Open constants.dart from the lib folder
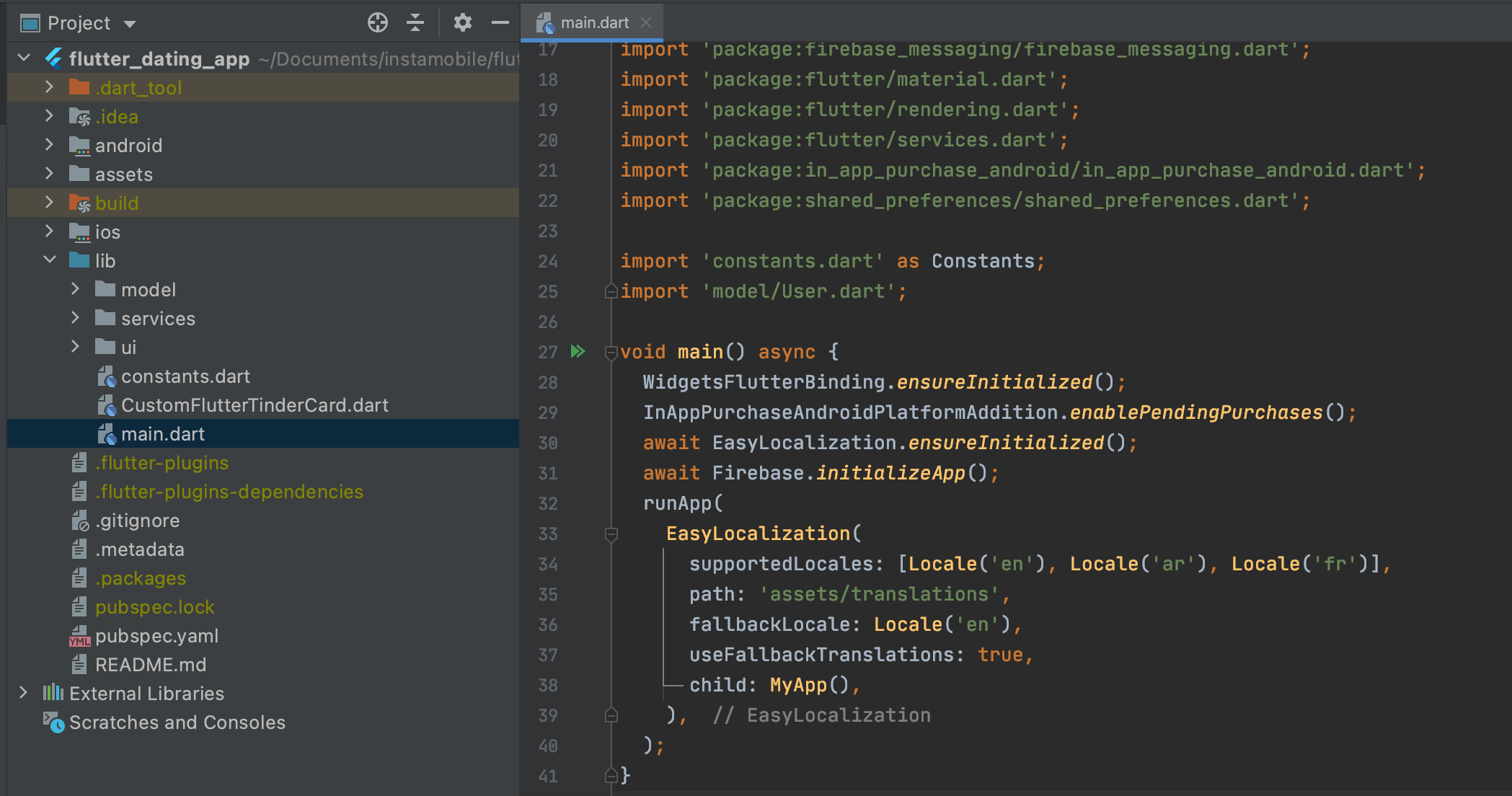This screenshot has width=1512, height=796. (x=186, y=376)
